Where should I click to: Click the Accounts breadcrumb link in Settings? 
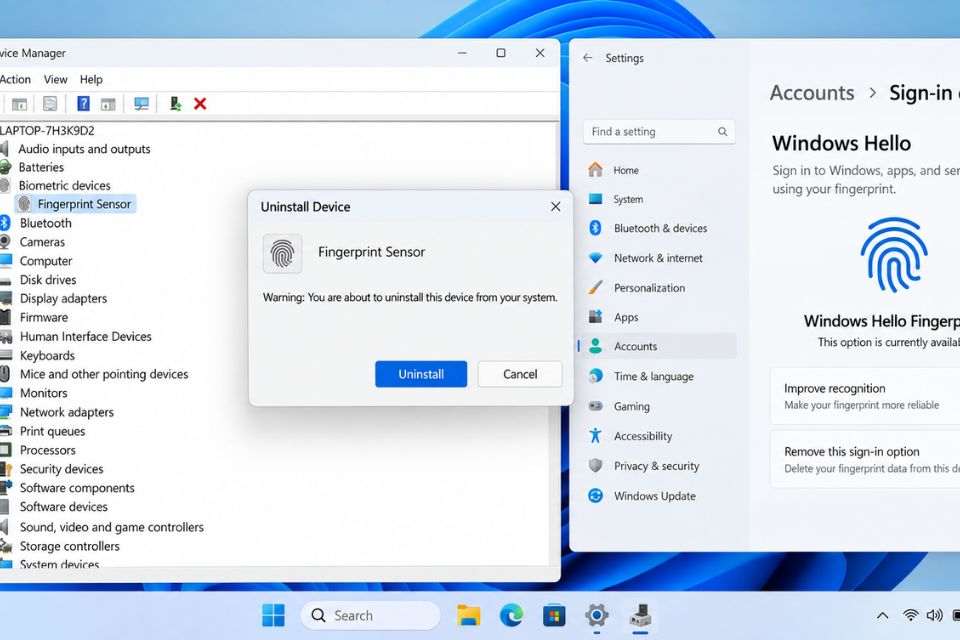pyautogui.click(x=812, y=92)
